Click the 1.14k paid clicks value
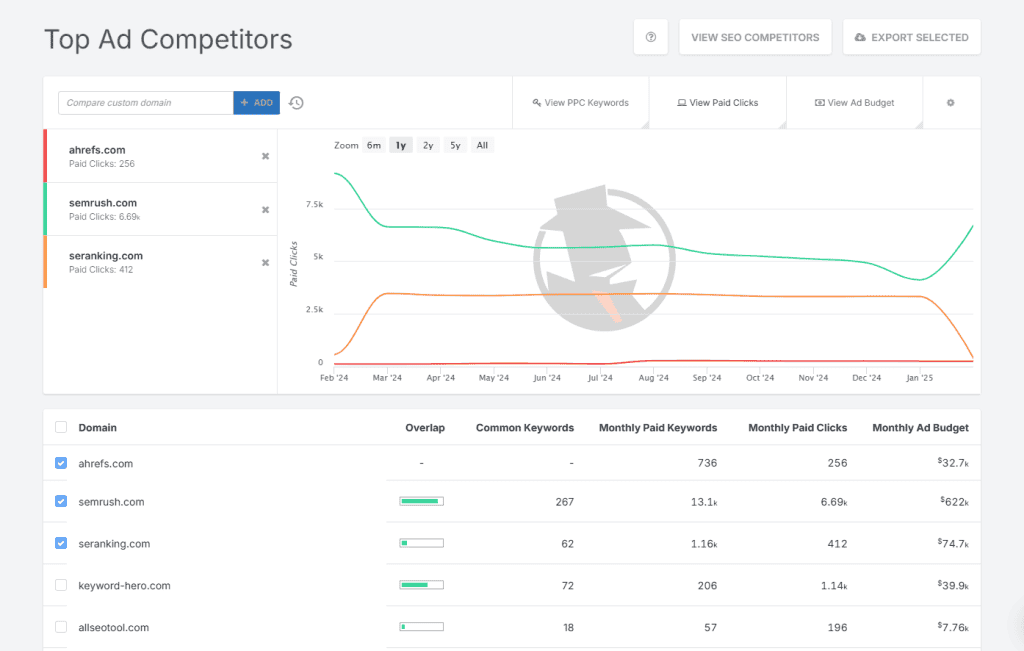This screenshot has height=651, width=1024. point(834,586)
